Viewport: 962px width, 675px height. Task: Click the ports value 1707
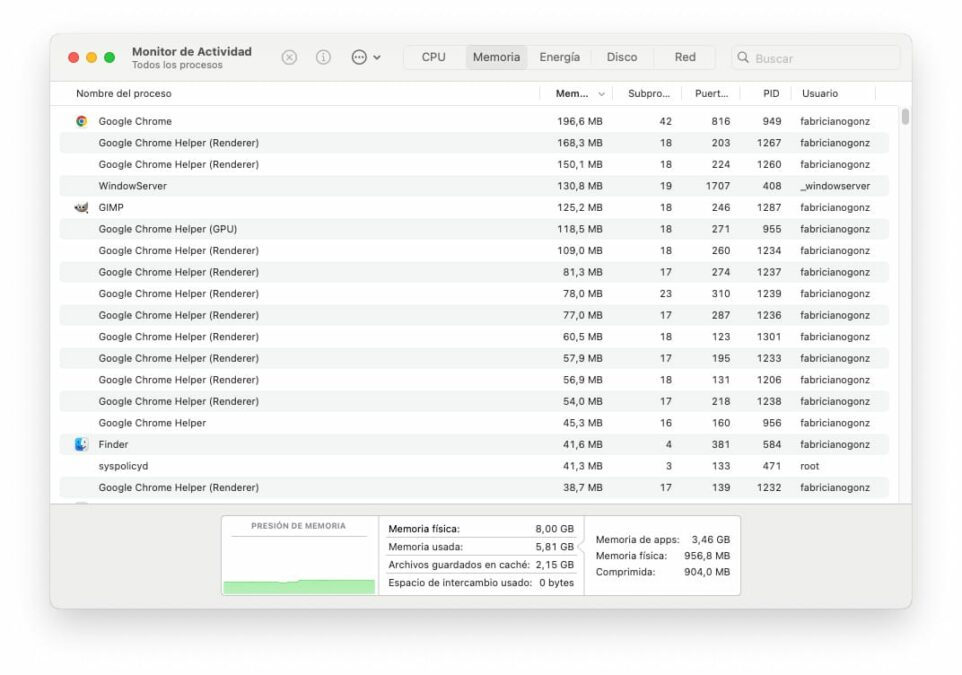coord(718,186)
